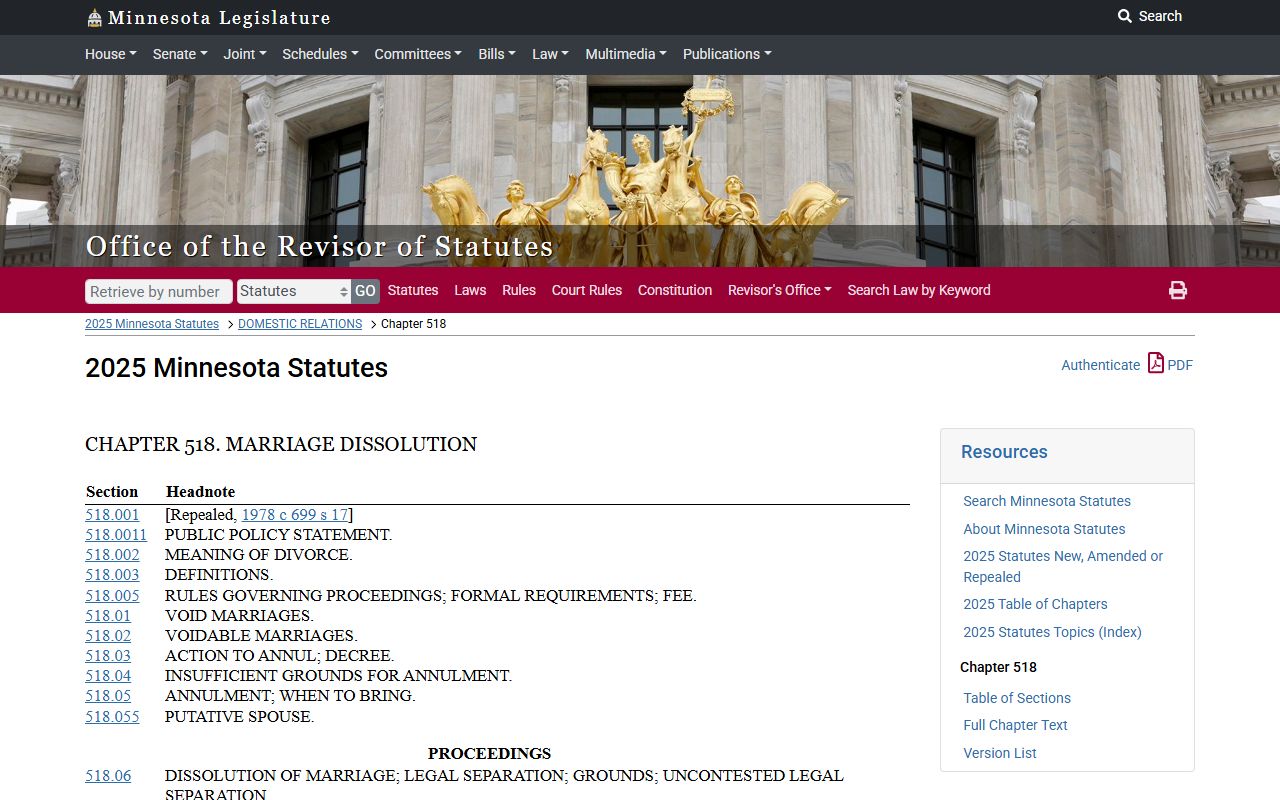1280x800 pixels.
Task: Open Search Law by Keyword
Action: tap(919, 290)
